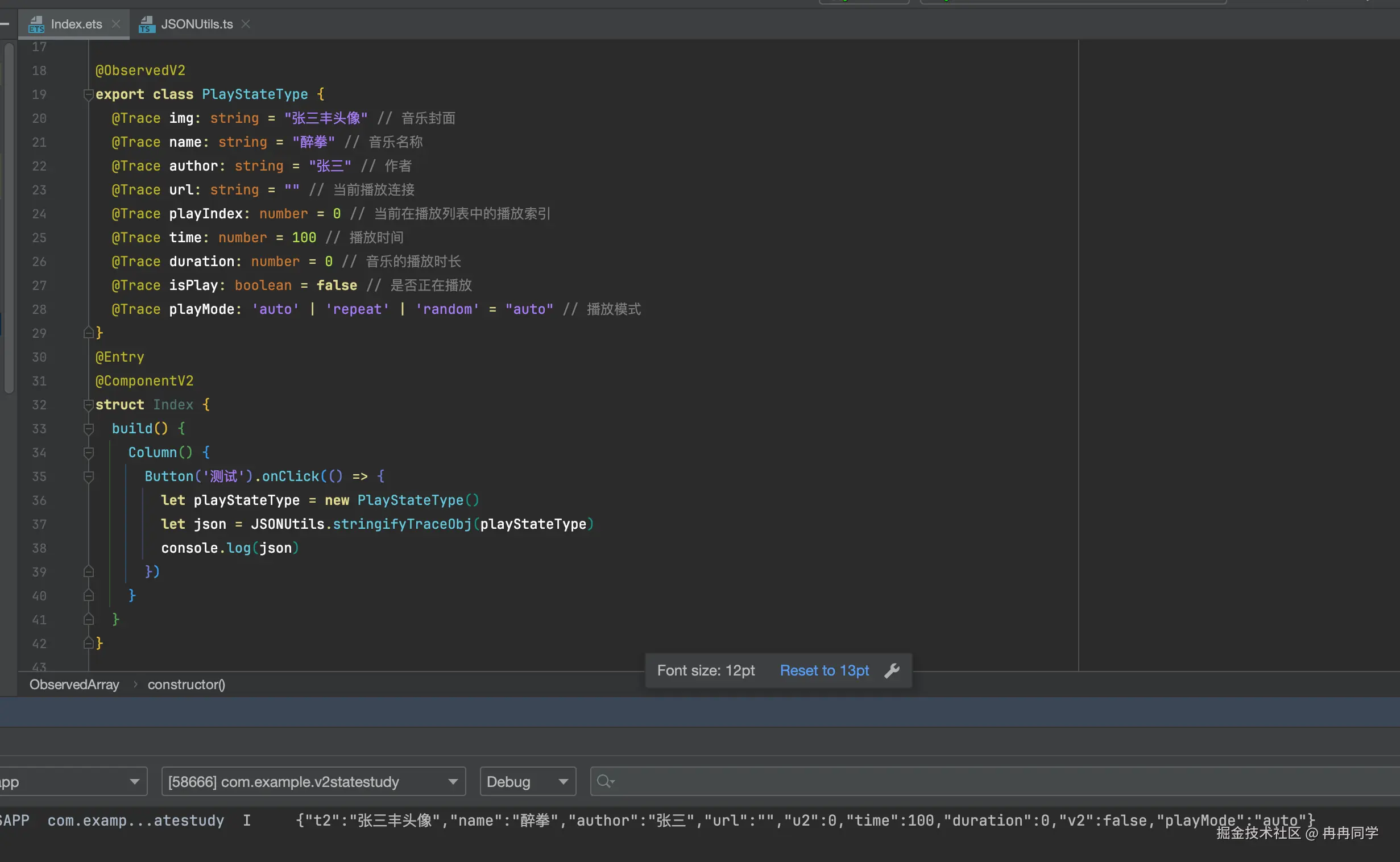1400x862 pixels.
Task: Click Reset to 13pt link
Action: click(x=824, y=670)
